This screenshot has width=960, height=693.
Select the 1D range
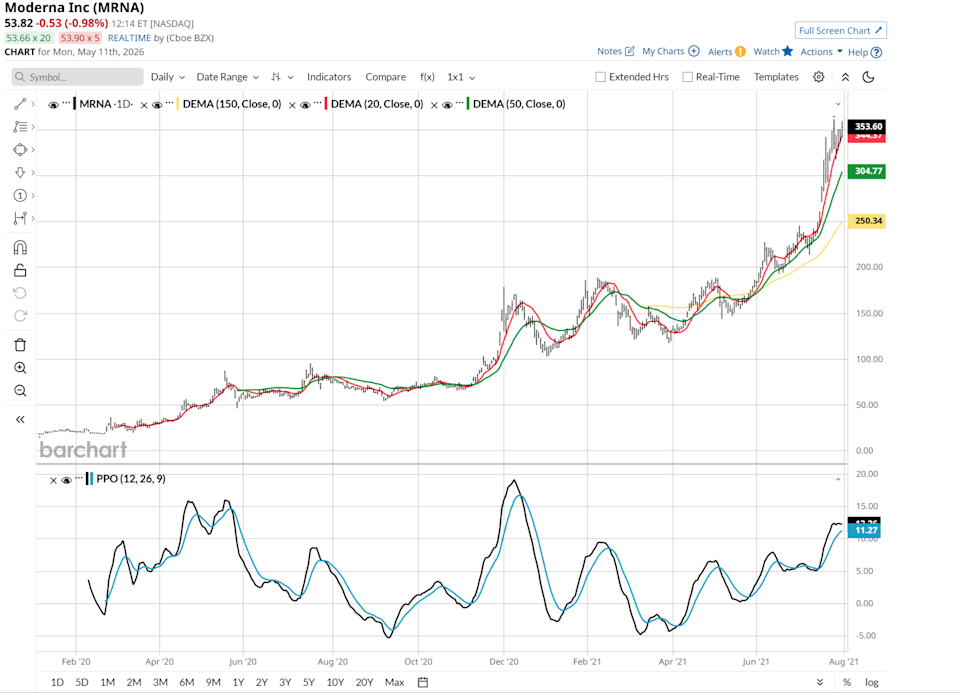point(57,682)
